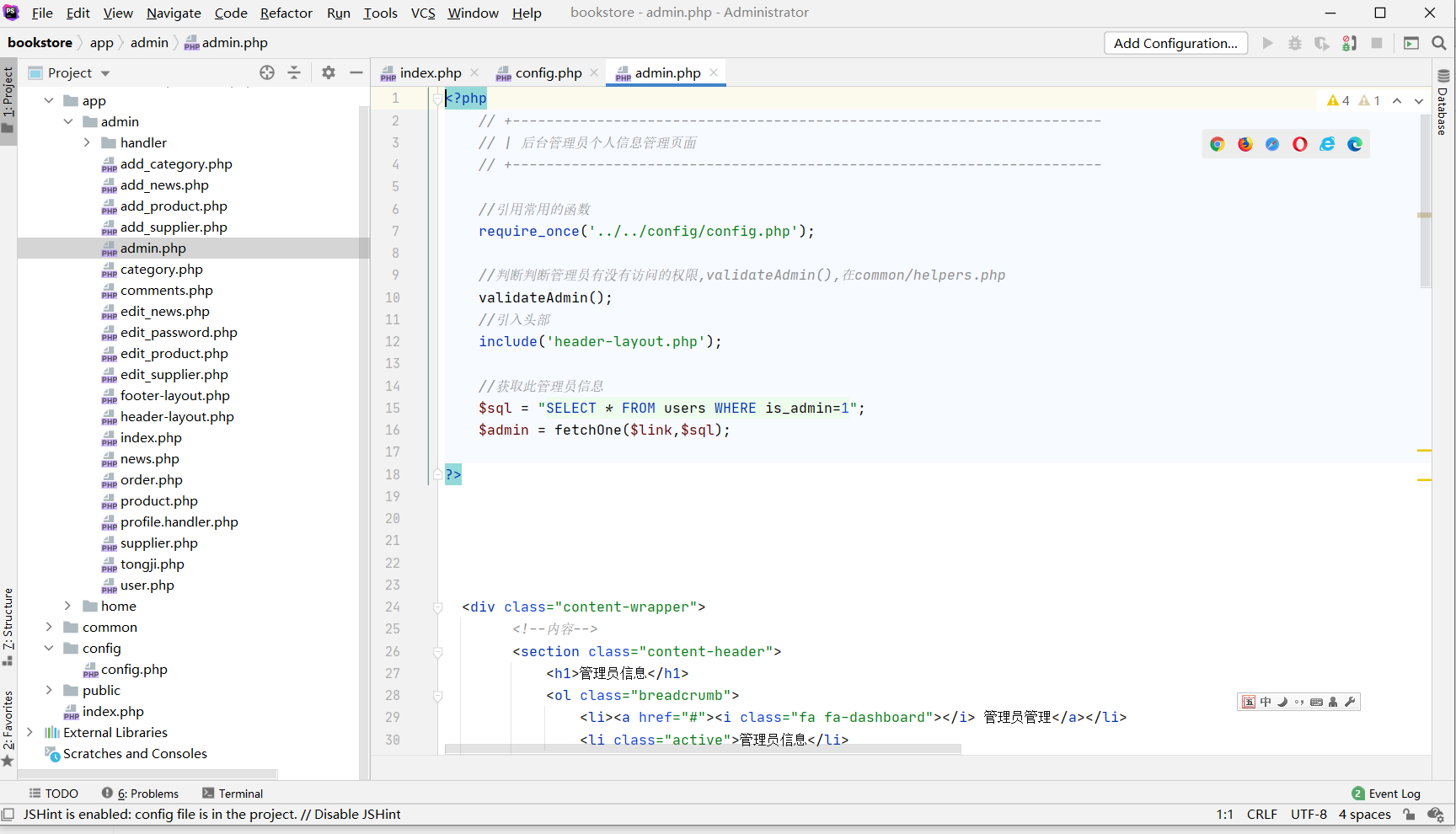Click run with coverage icon

click(x=1322, y=43)
